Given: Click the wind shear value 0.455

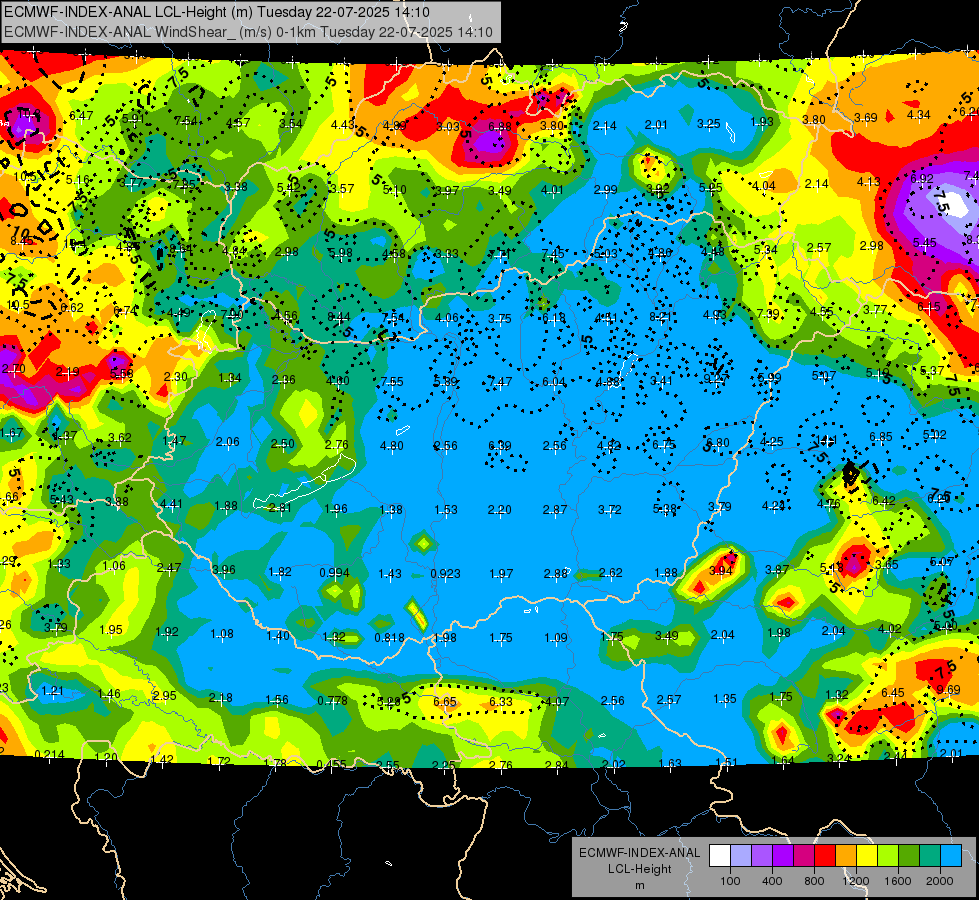Looking at the screenshot, I should coord(332,764).
